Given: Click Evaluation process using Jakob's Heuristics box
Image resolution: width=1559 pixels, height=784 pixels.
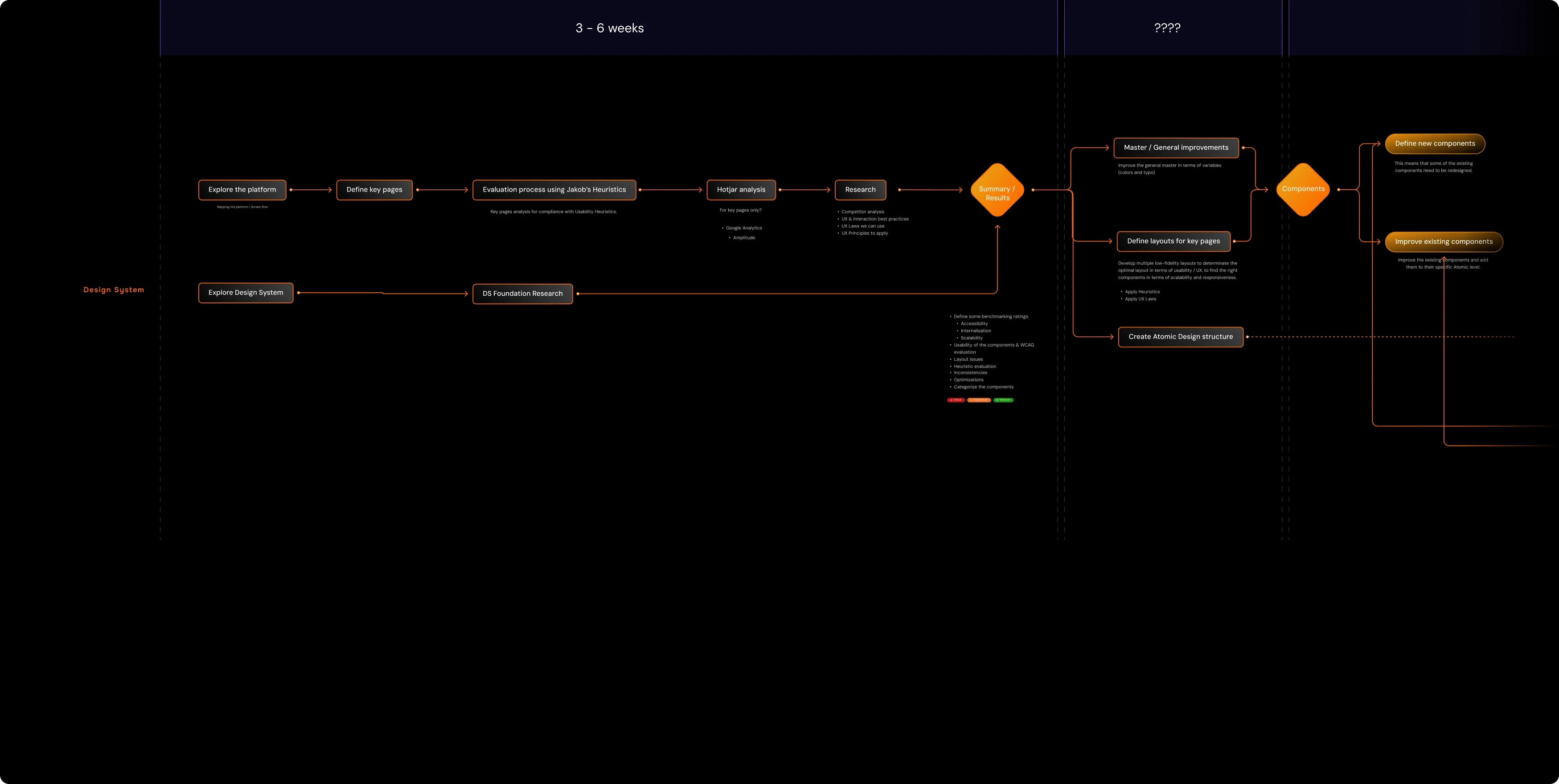Looking at the screenshot, I should (x=554, y=190).
